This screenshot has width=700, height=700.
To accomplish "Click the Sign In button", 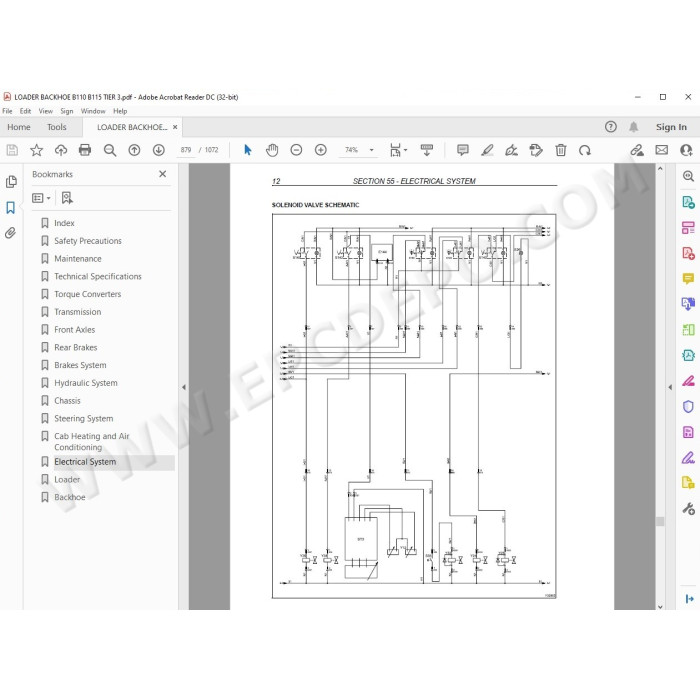I will point(671,127).
